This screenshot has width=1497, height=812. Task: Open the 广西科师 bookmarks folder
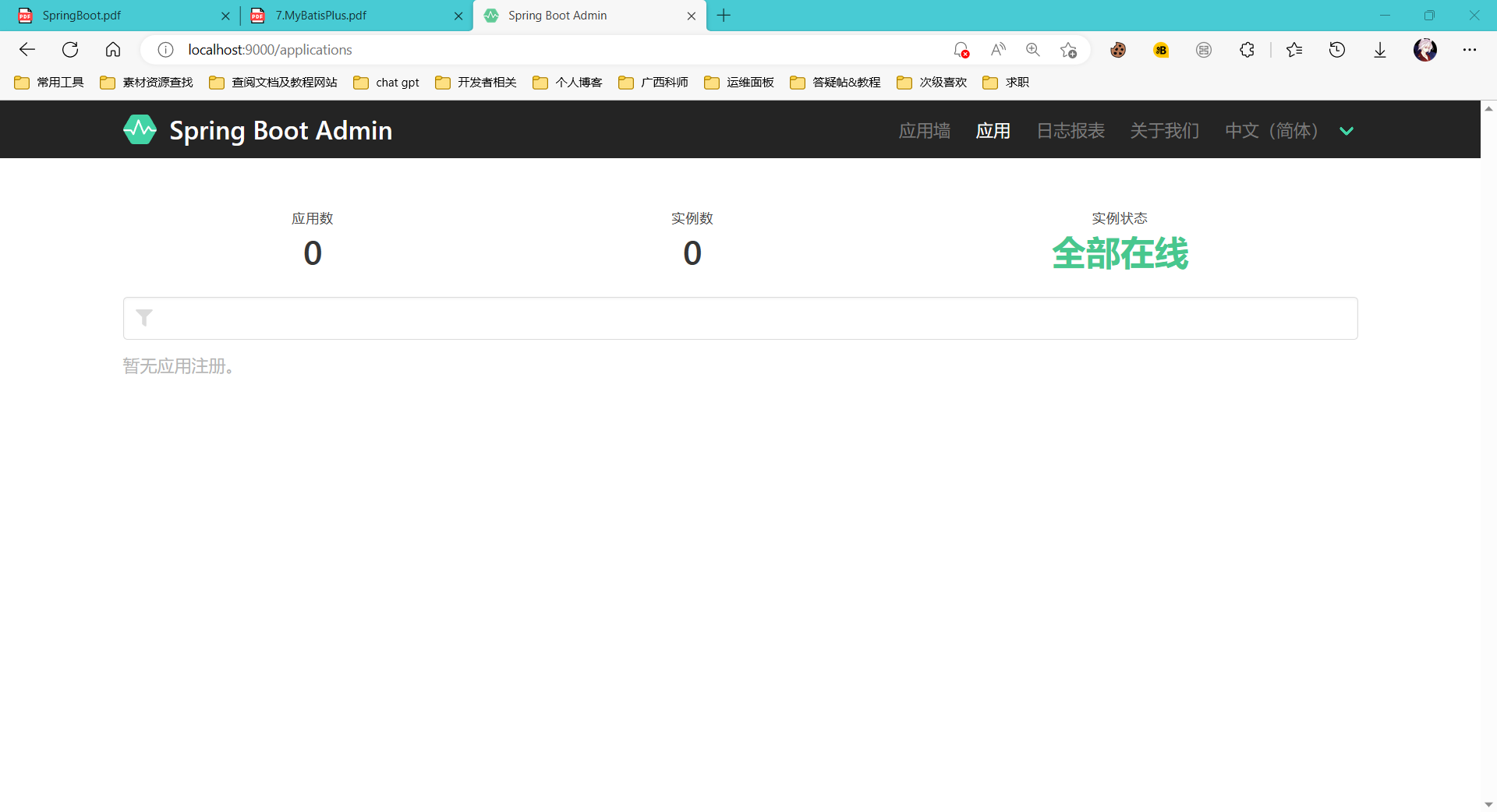tap(653, 83)
